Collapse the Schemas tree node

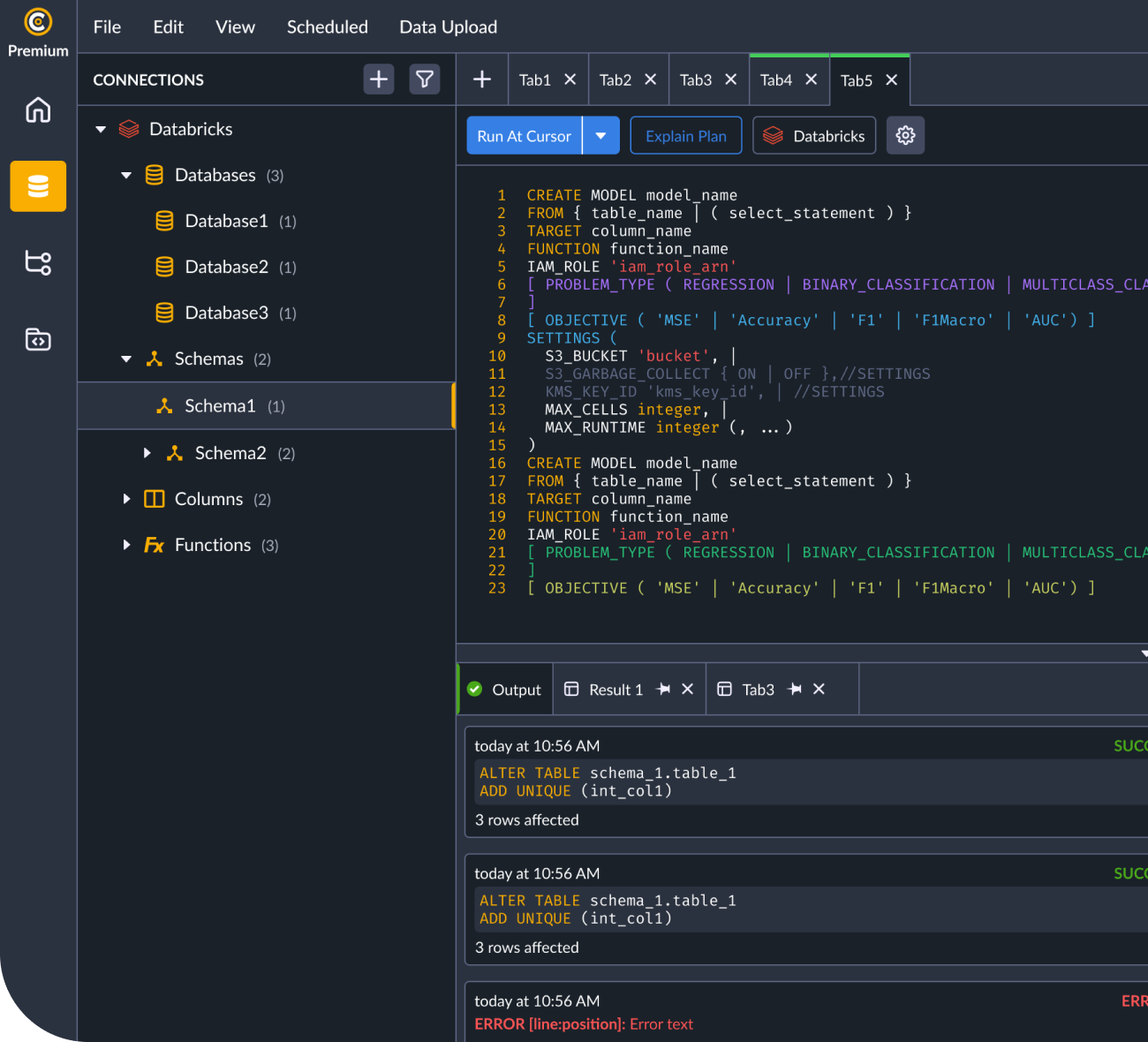[x=126, y=359]
